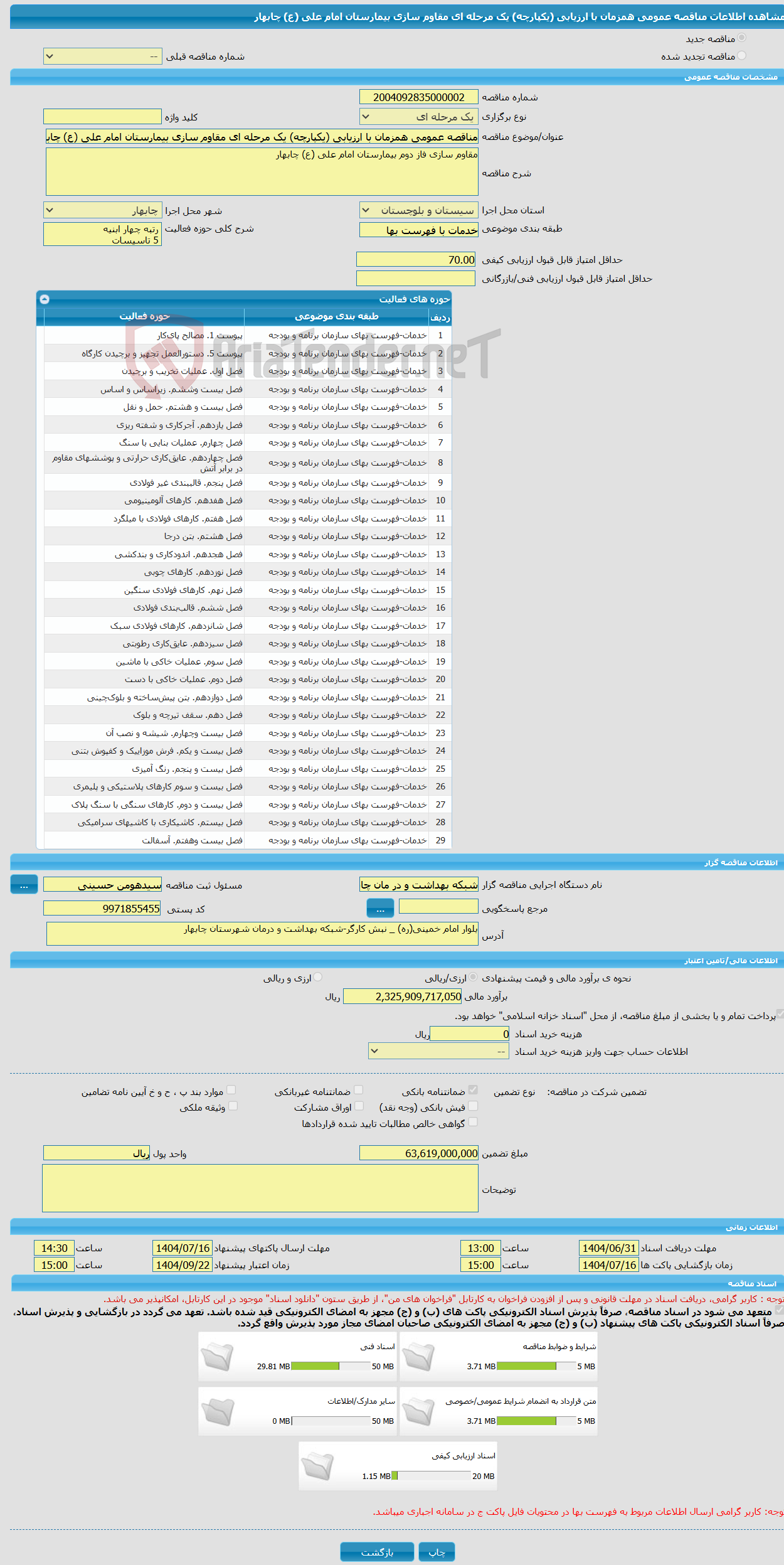Collapse the حوزه های فعالیت panel

click(x=45, y=299)
